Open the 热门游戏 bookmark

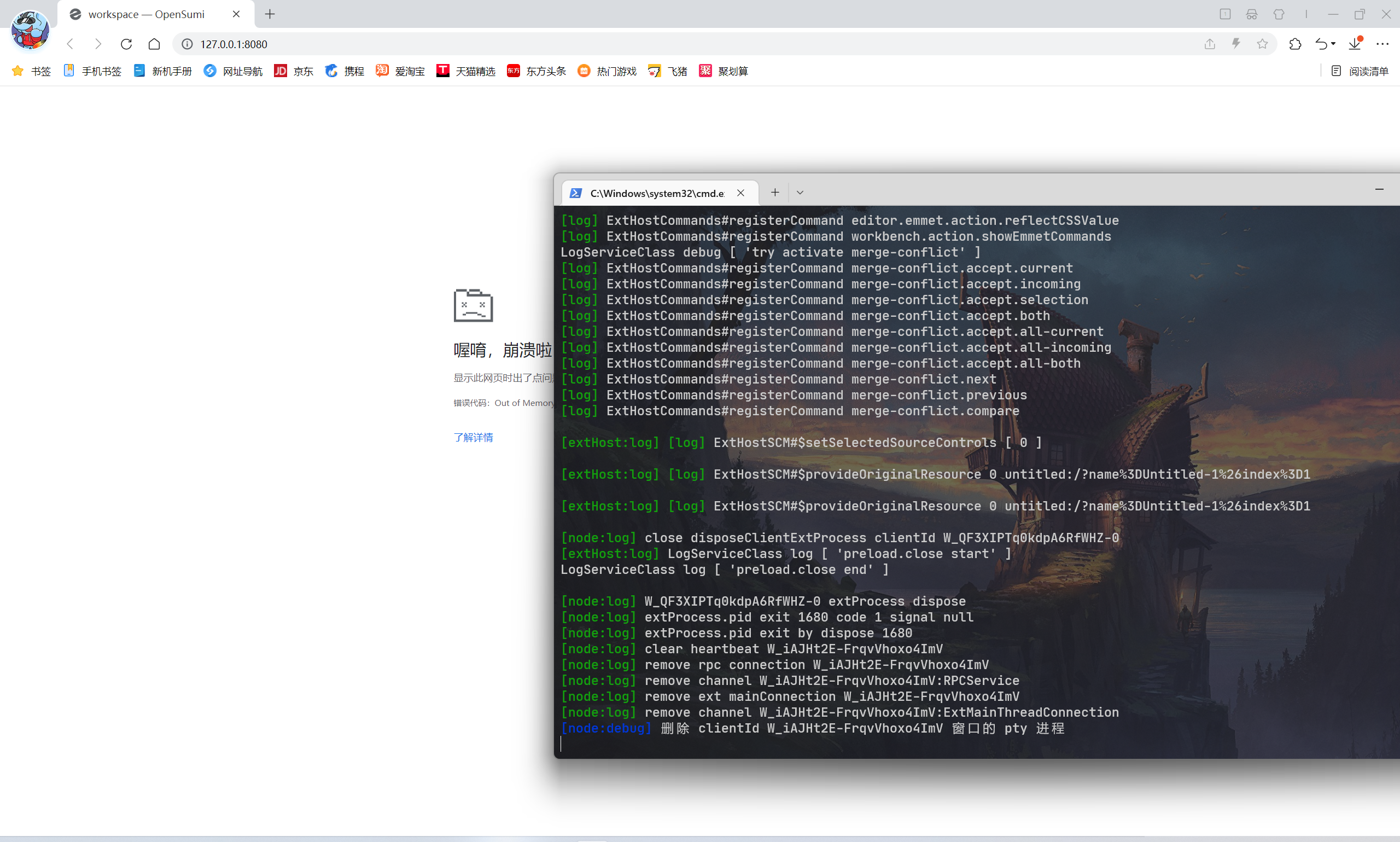pyautogui.click(x=606, y=71)
